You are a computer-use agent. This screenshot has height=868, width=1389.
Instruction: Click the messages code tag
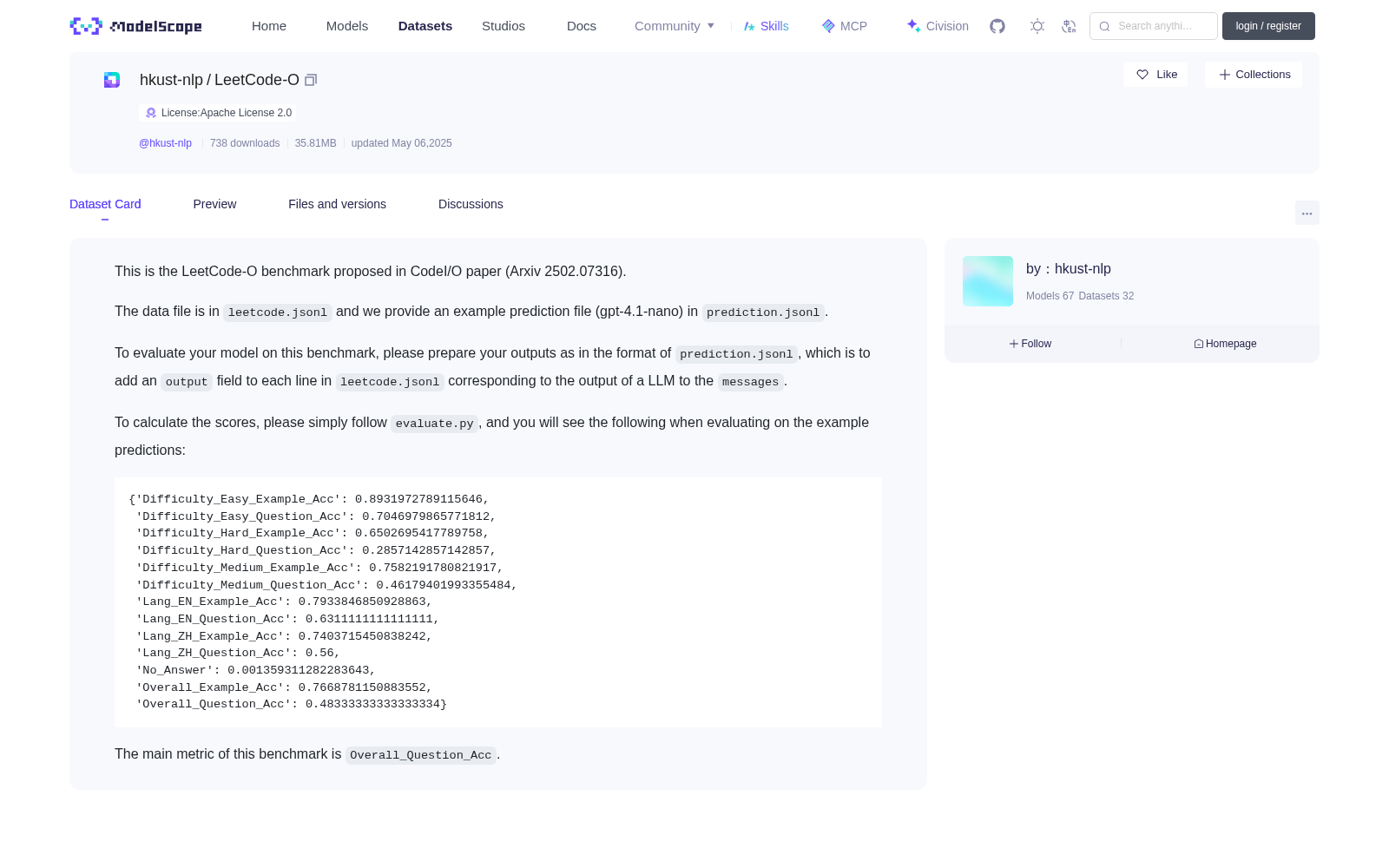click(x=750, y=382)
